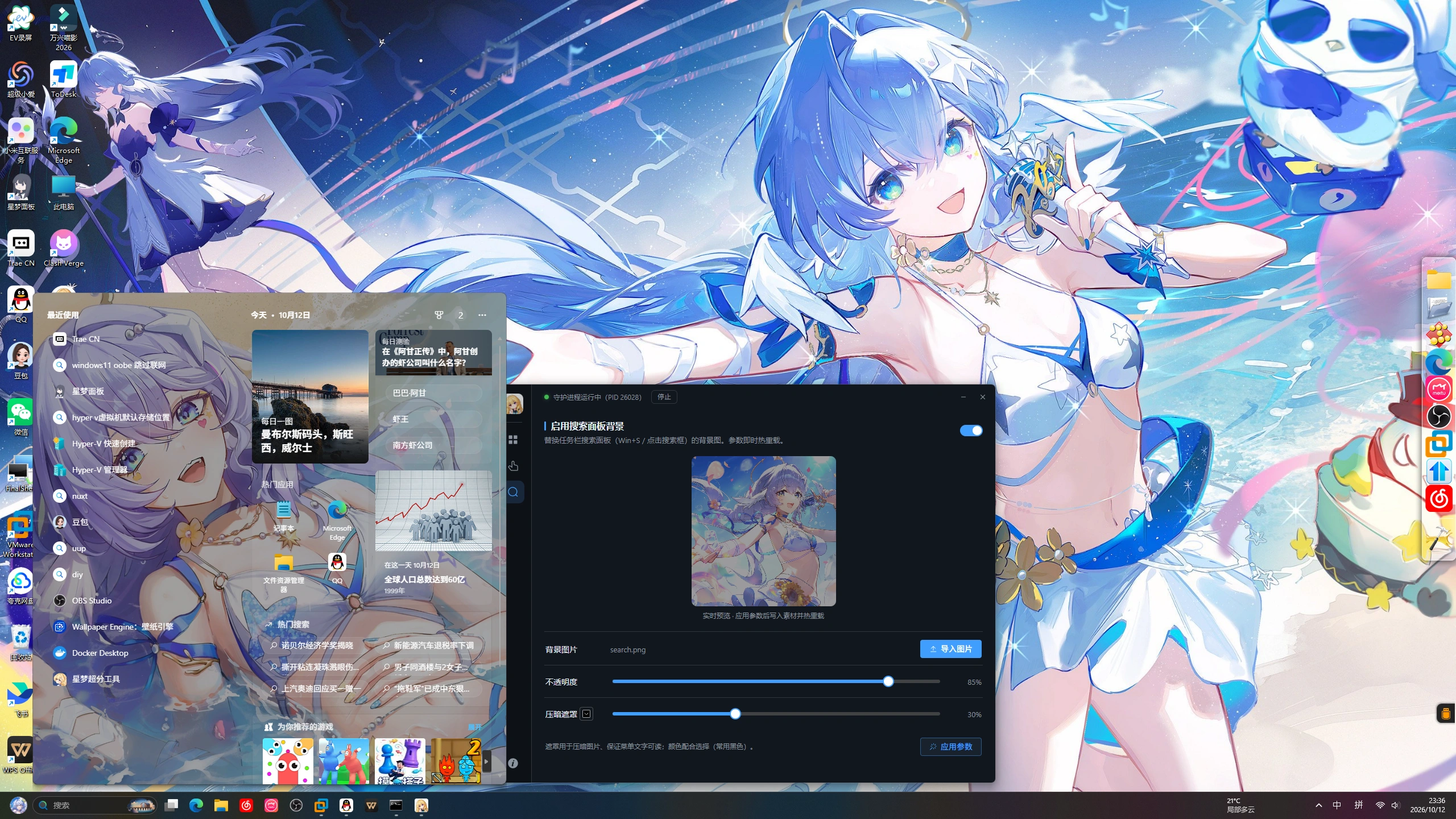Open the grid dashboard sidebar icon

tap(513, 440)
